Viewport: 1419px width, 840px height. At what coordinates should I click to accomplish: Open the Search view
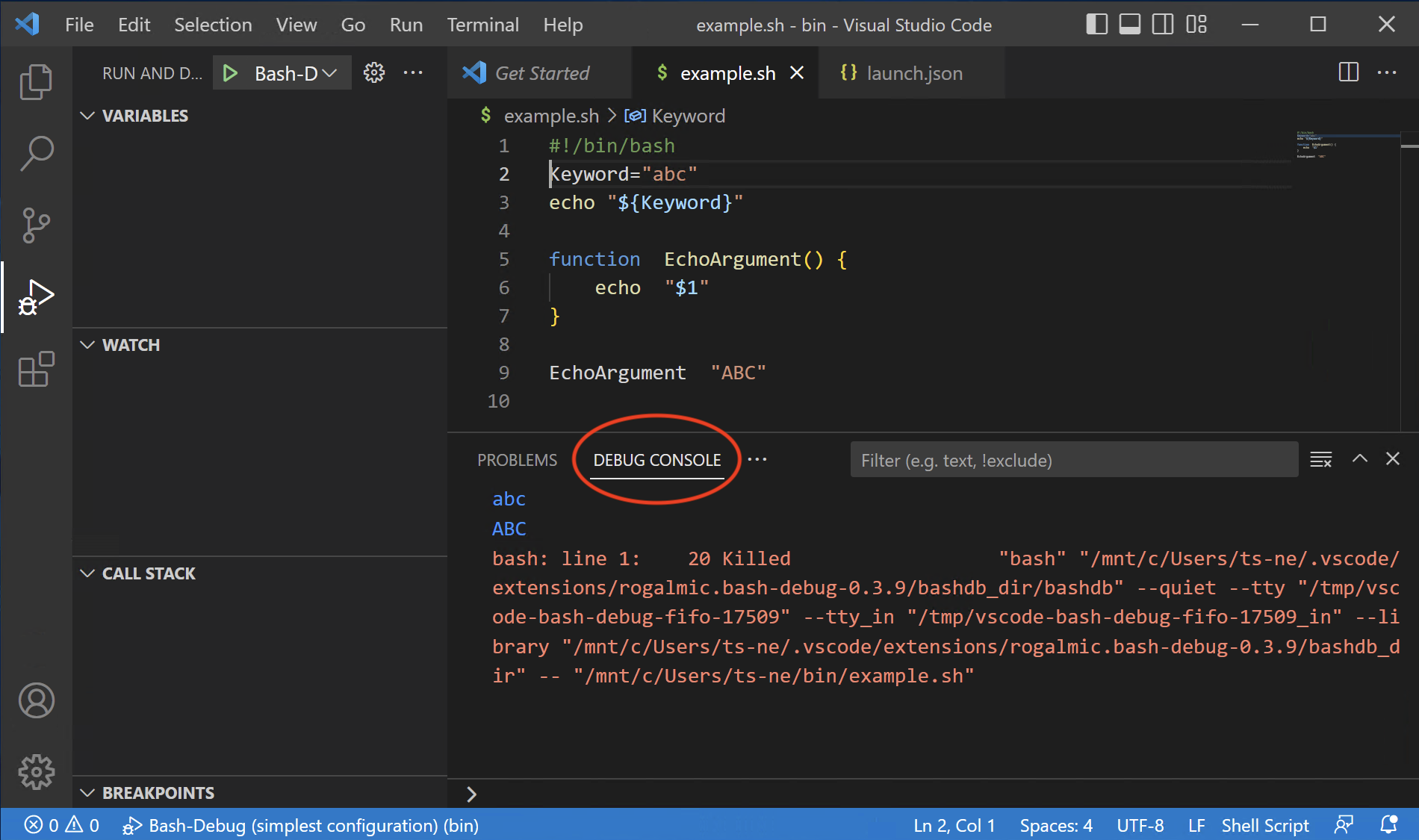pos(35,152)
